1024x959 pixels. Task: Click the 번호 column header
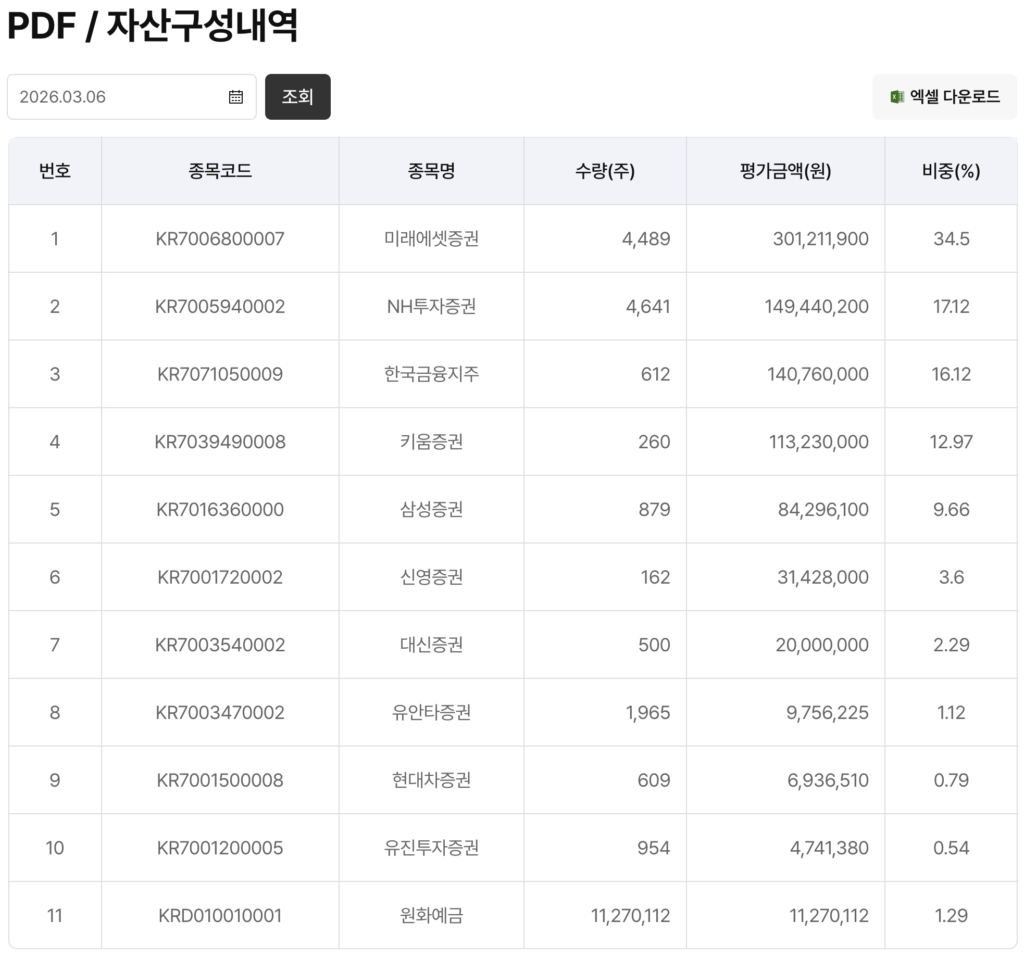(x=55, y=171)
